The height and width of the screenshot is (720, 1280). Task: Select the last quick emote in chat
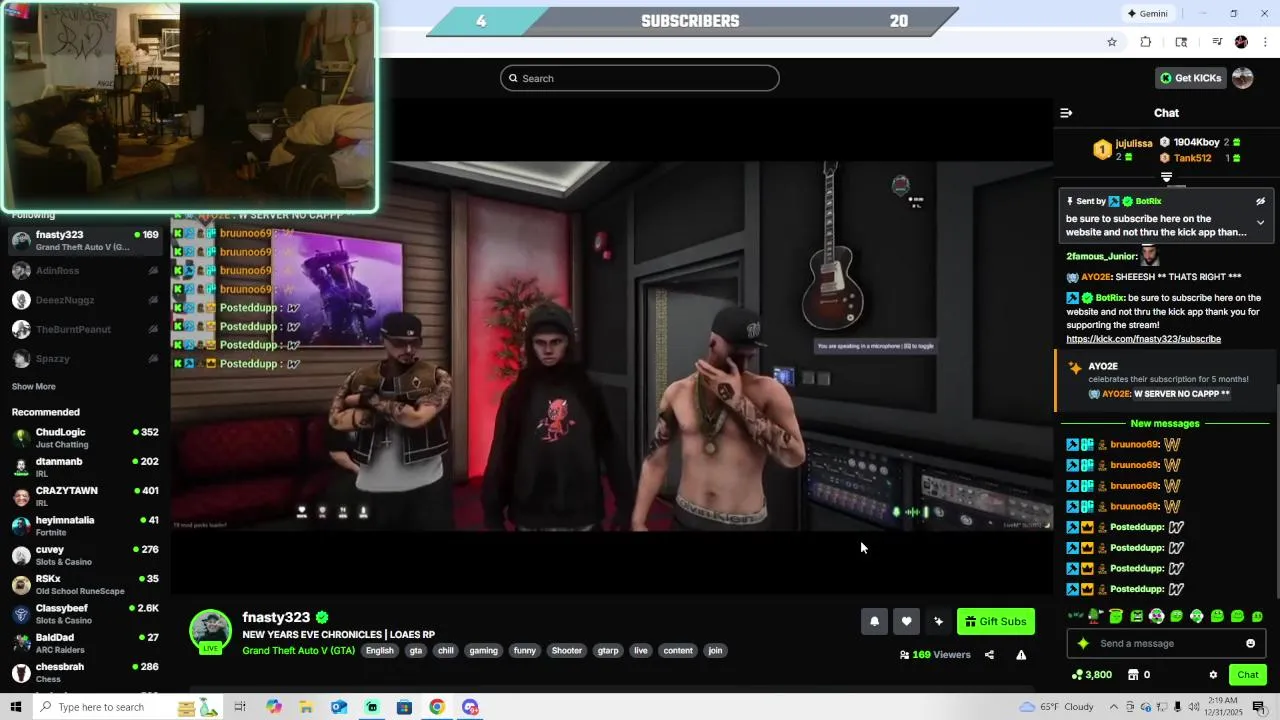point(1257,616)
